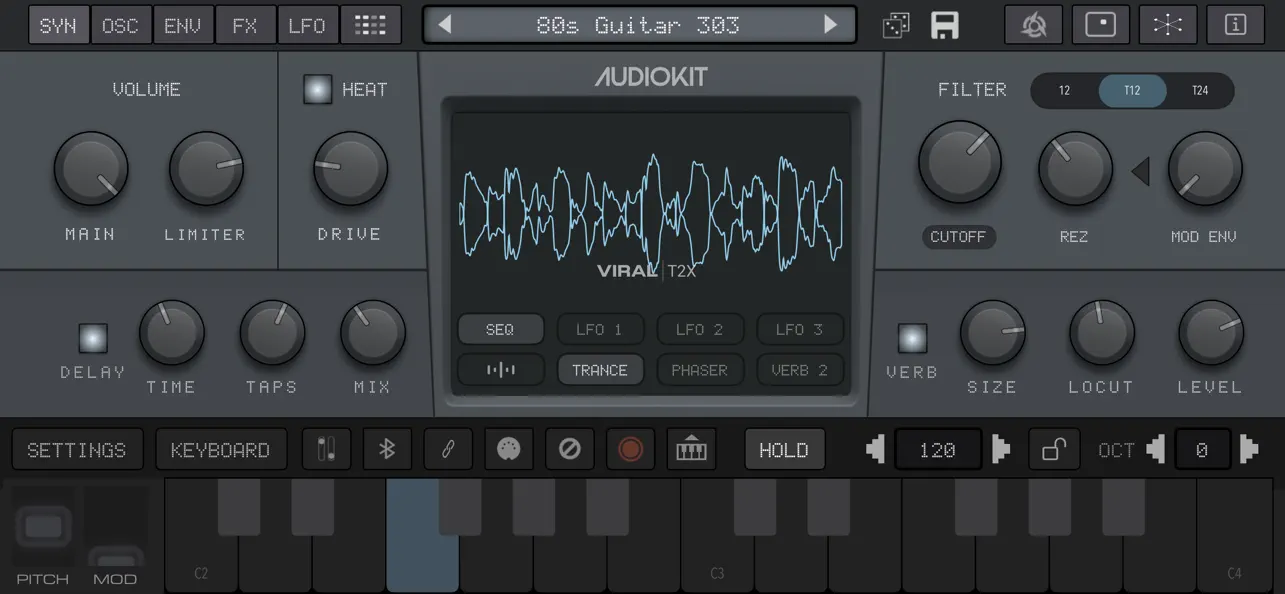Click the MOD ENV knob
The image size is (1285, 594).
[1206, 169]
